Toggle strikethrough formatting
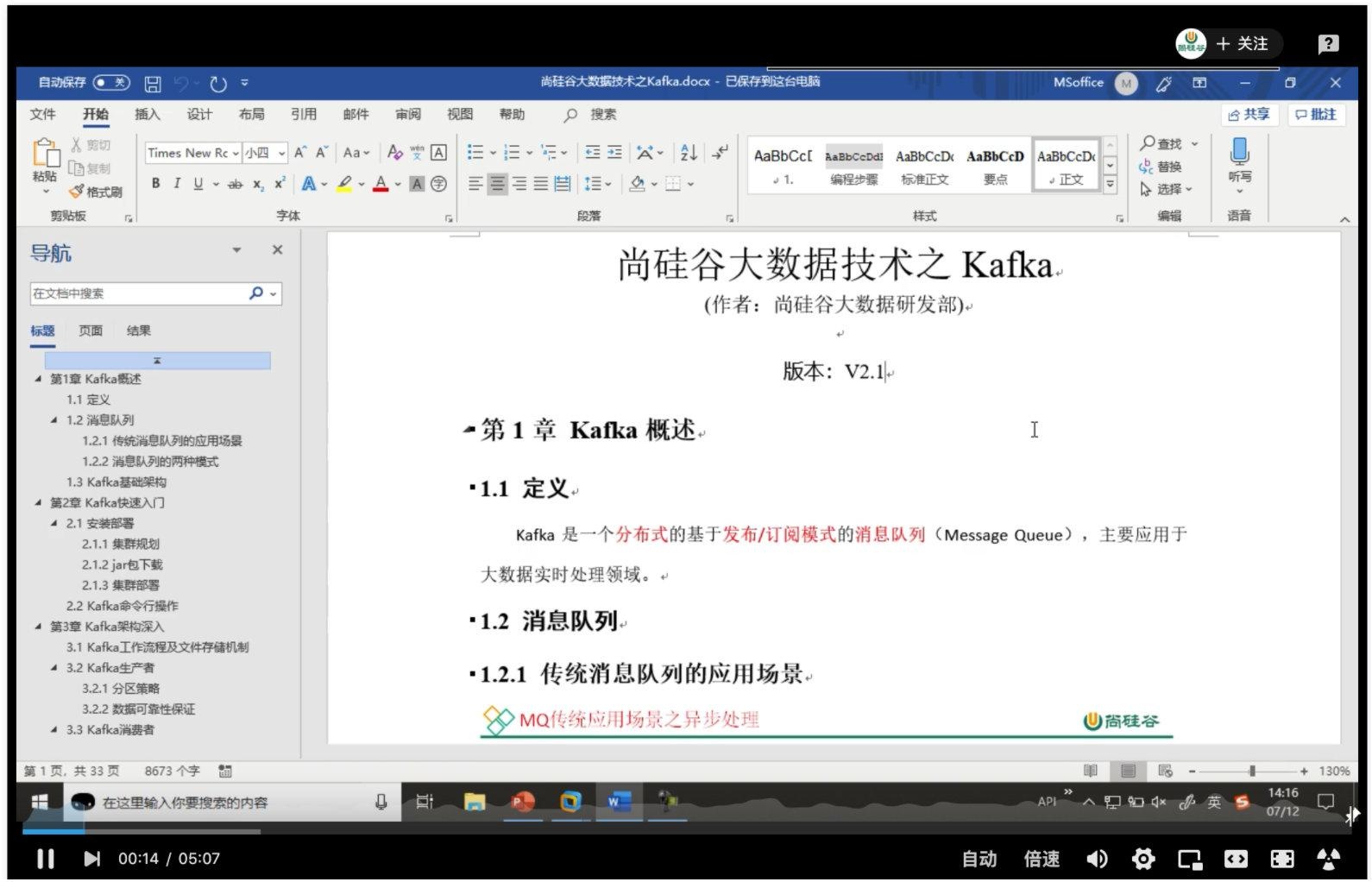The width and height of the screenshot is (1372, 882). (x=235, y=184)
